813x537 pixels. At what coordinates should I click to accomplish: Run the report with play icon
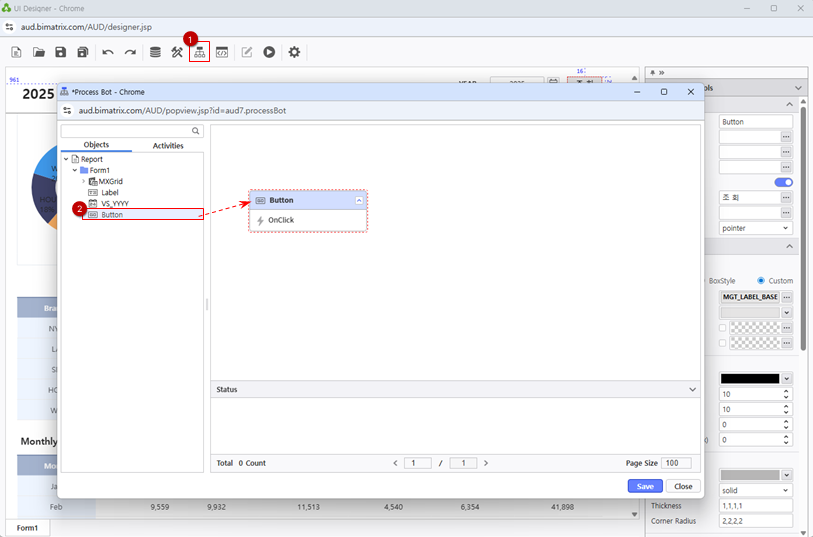click(x=269, y=52)
